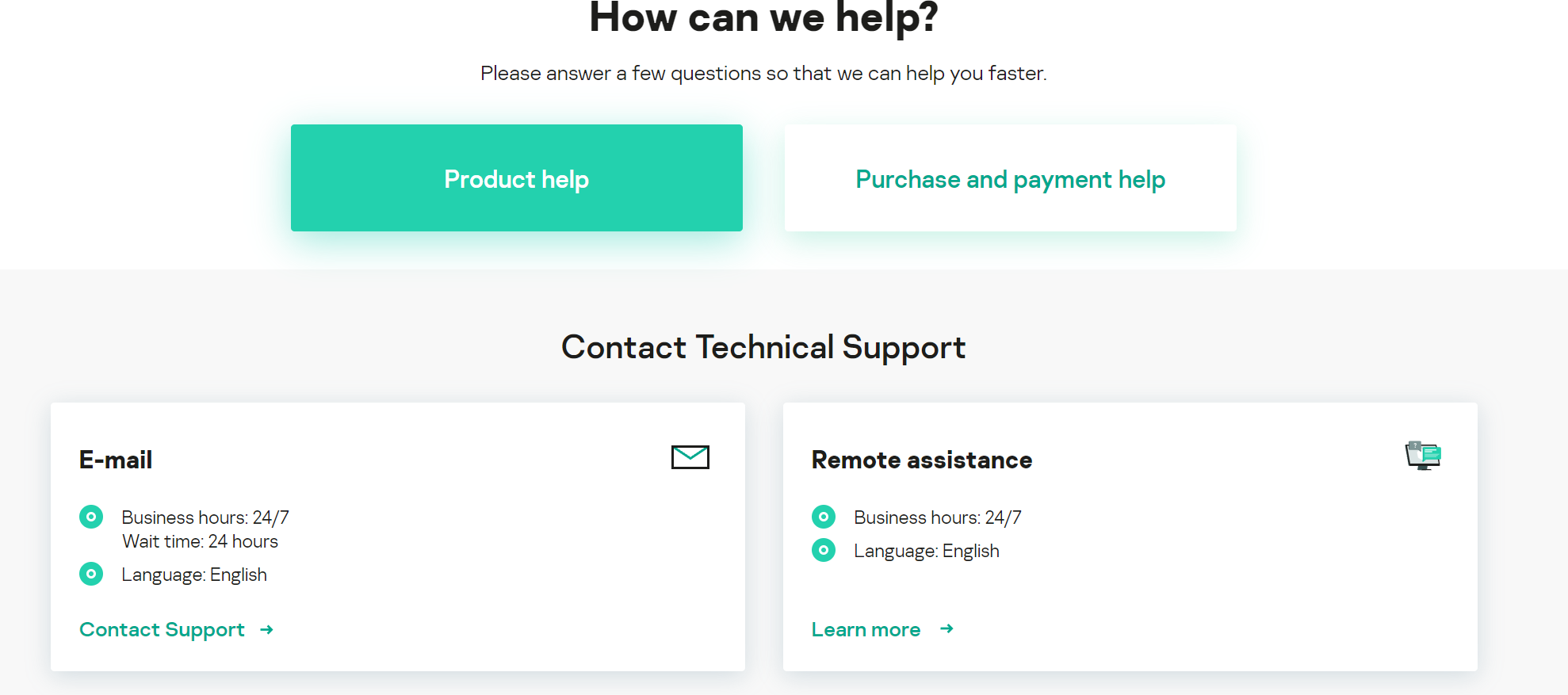This screenshot has width=1568, height=695.
Task: Click the 'Wait time: 24 hours' text
Action: click(x=200, y=541)
